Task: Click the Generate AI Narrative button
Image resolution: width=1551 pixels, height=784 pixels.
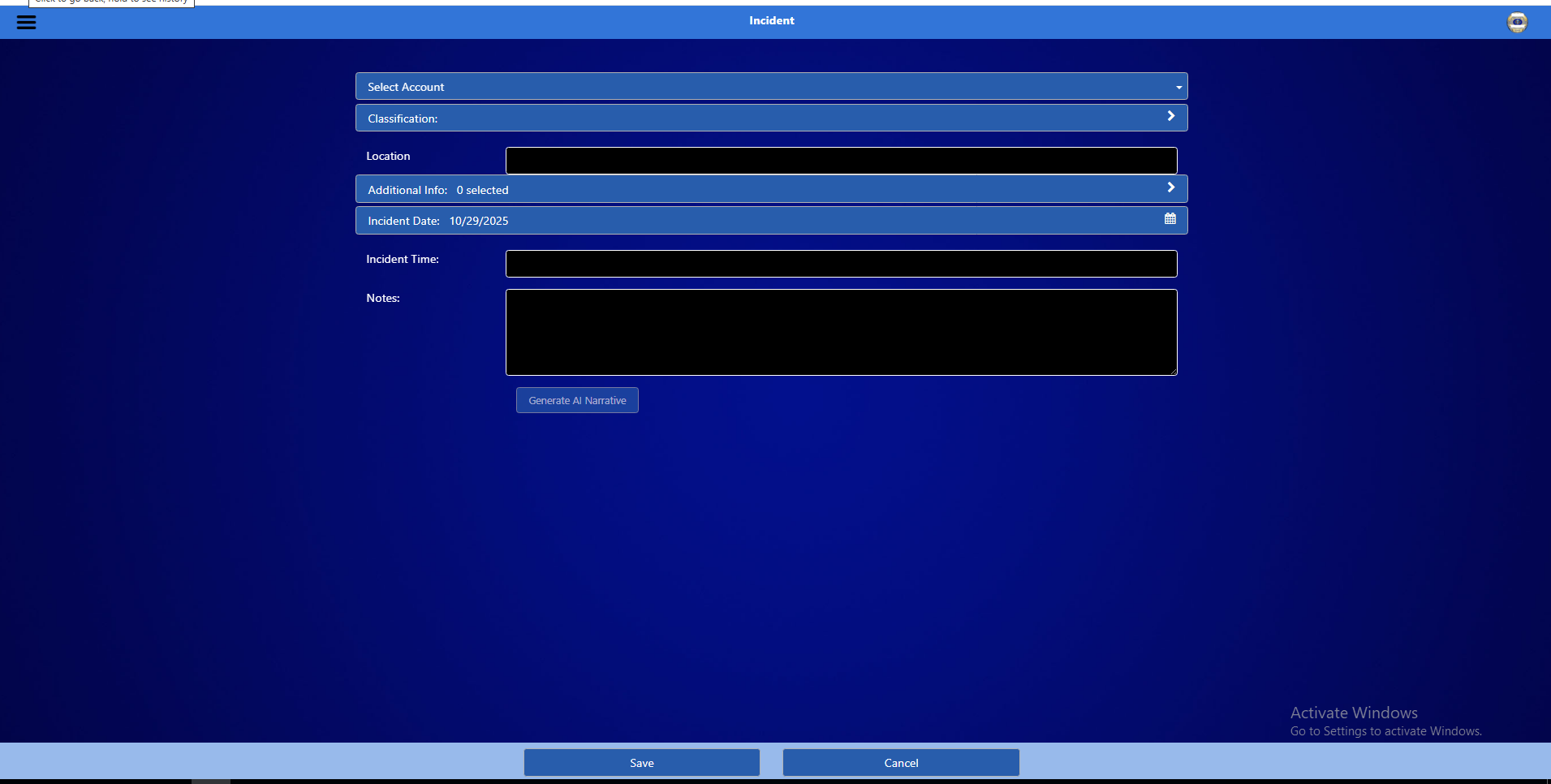Action: pos(576,399)
